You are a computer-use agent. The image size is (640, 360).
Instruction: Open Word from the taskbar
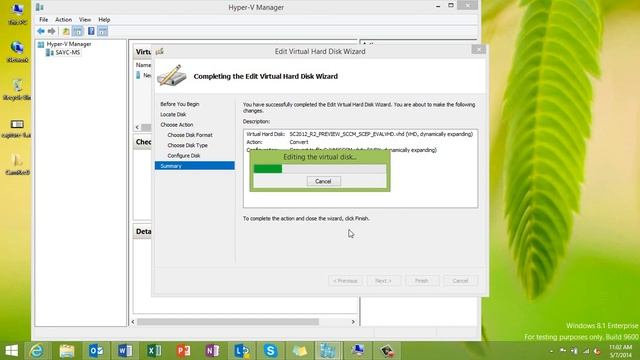(x=125, y=351)
